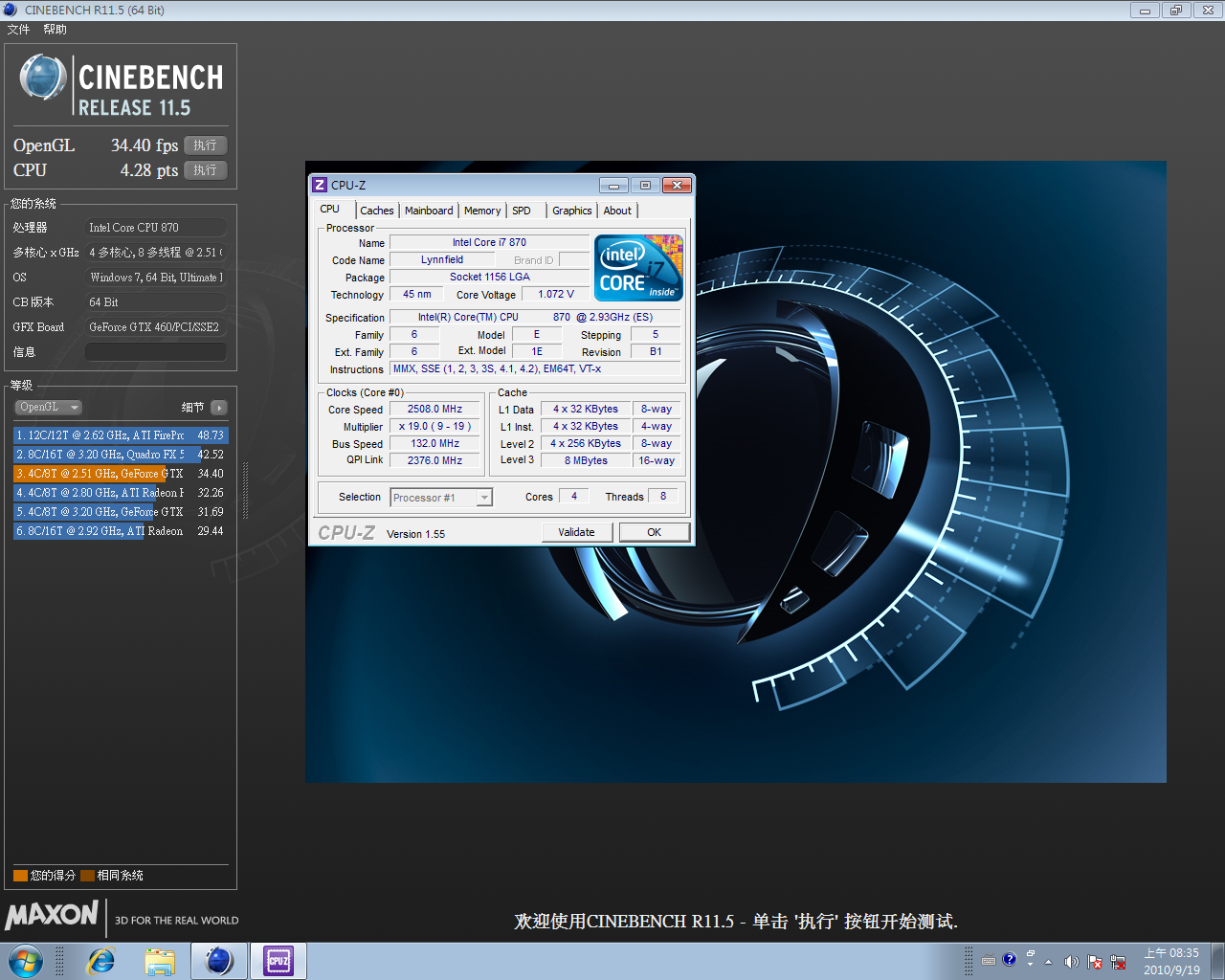Click the Multiplier value x 19.0
The width and height of the screenshot is (1225, 980).
435,427
